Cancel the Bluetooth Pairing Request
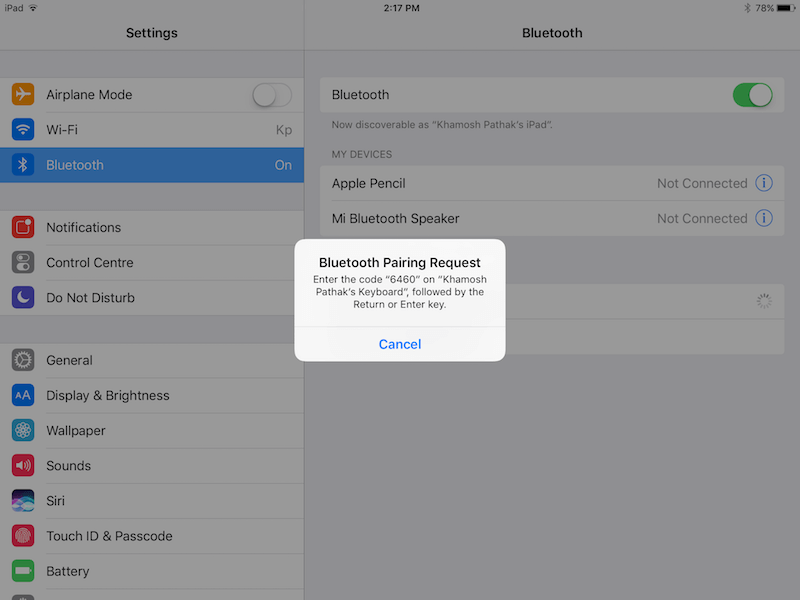This screenshot has height=600, width=800. [399, 343]
